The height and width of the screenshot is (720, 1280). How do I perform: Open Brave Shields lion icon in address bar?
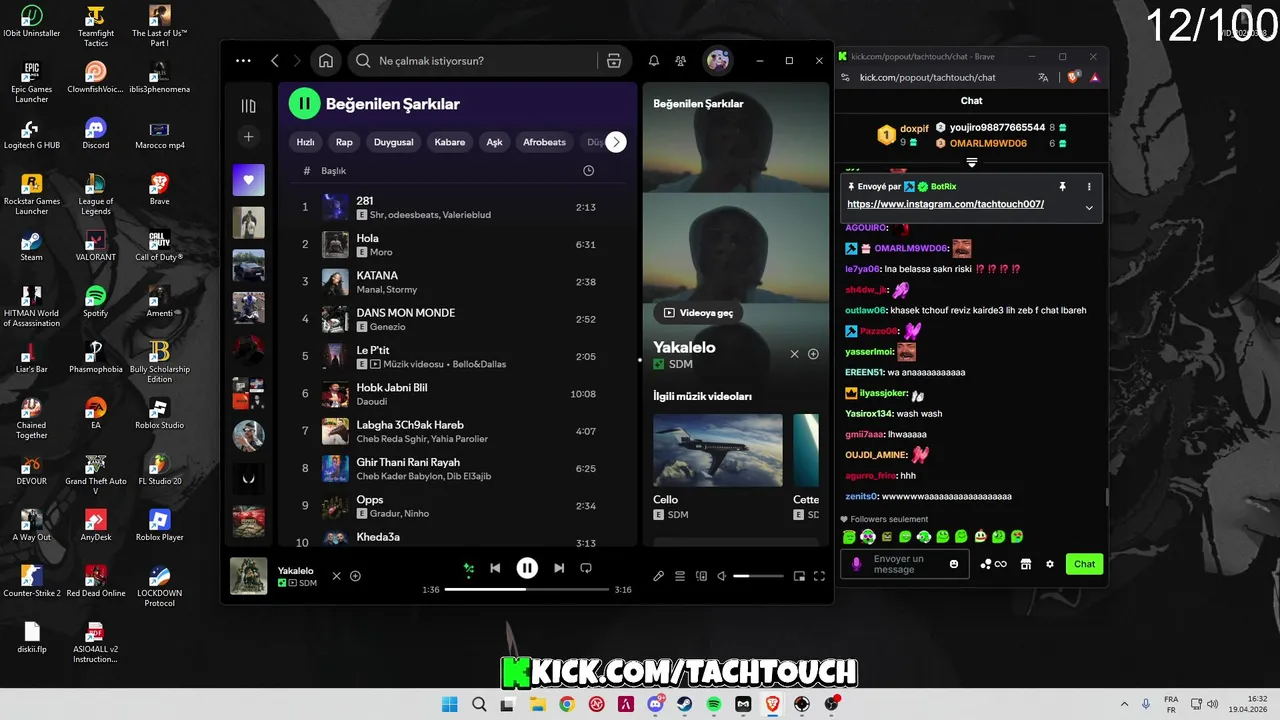1073,77
